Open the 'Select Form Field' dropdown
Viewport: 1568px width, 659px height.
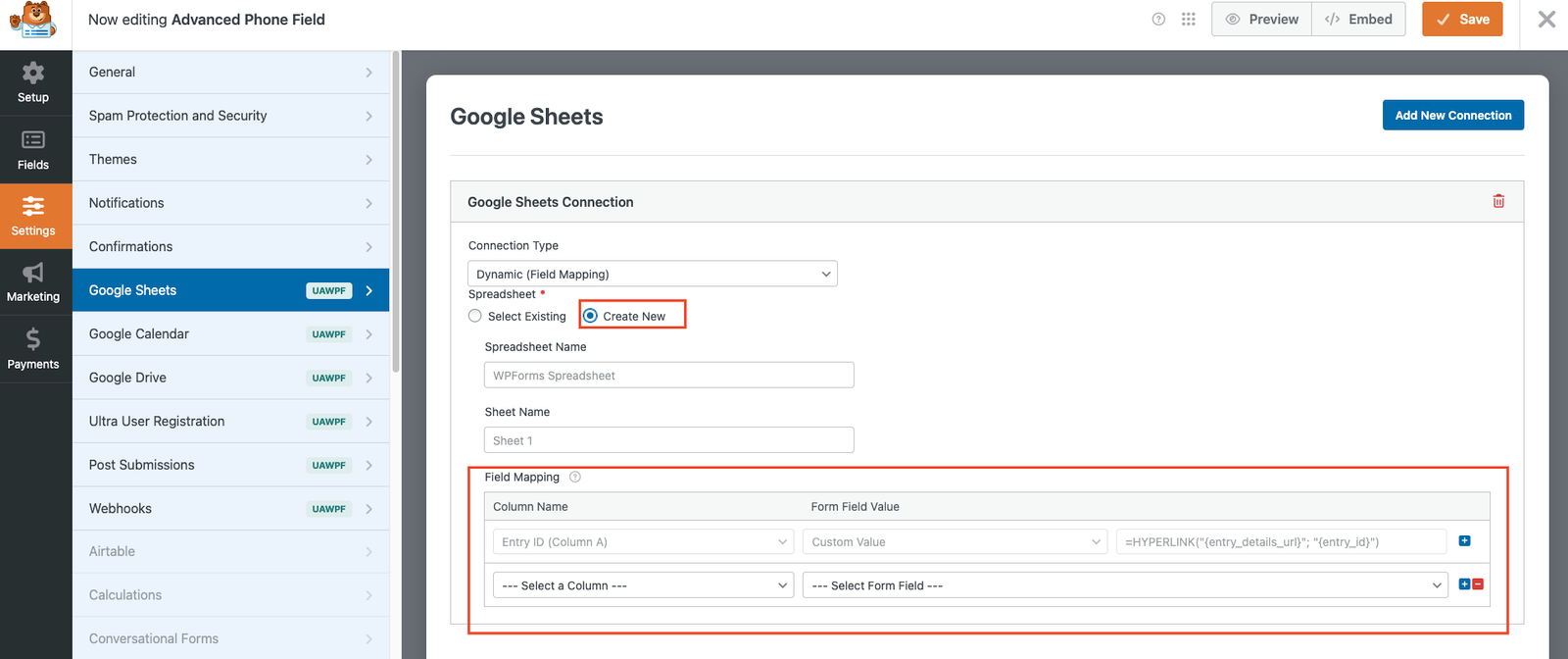pos(1125,585)
